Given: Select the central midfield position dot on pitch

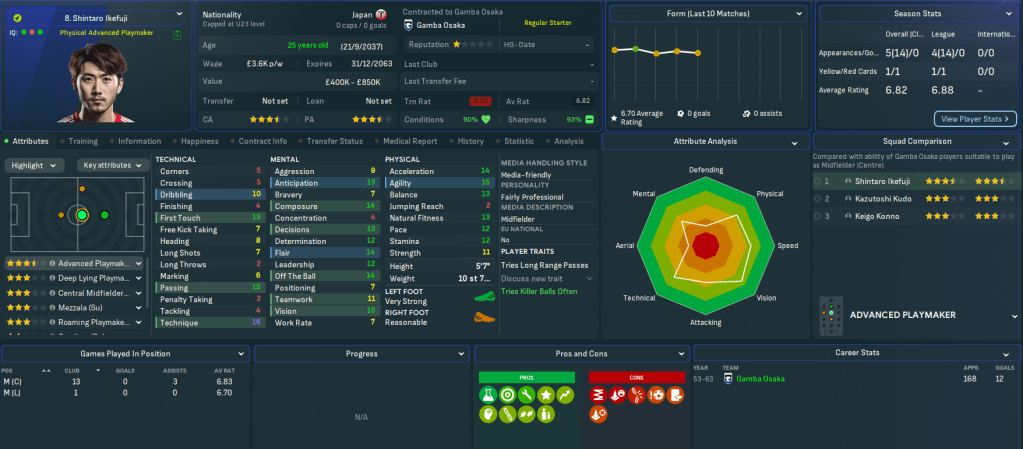Looking at the screenshot, I should (x=82, y=214).
